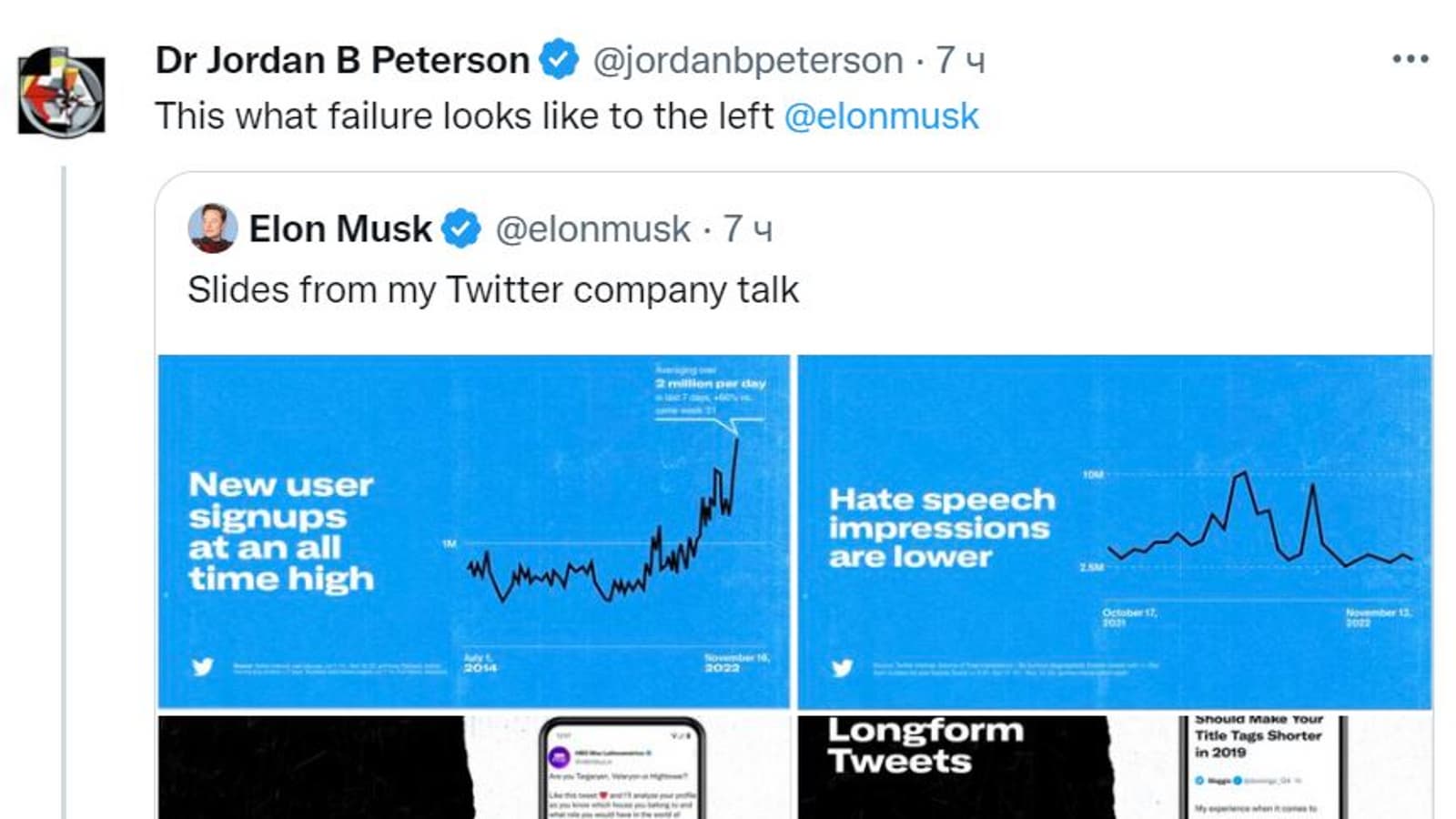Click the Twitter bird on the hate speech slide

842,668
